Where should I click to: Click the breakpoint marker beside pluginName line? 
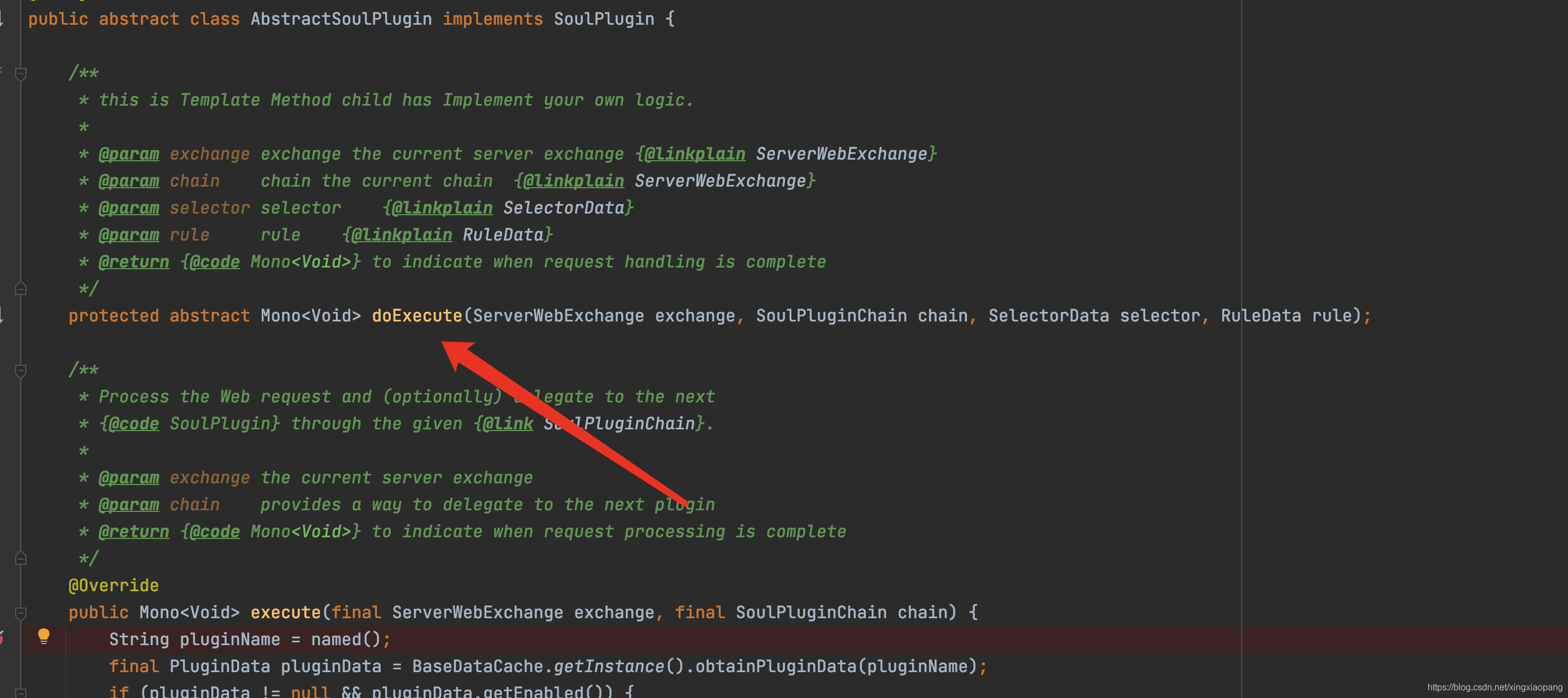[x=2, y=638]
